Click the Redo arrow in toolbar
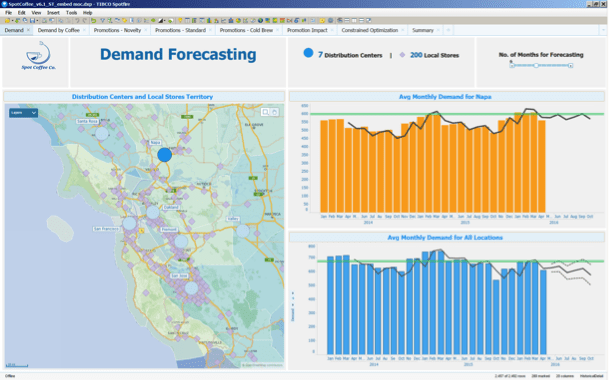The width and height of the screenshot is (609, 381). pyautogui.click(x=85, y=20)
